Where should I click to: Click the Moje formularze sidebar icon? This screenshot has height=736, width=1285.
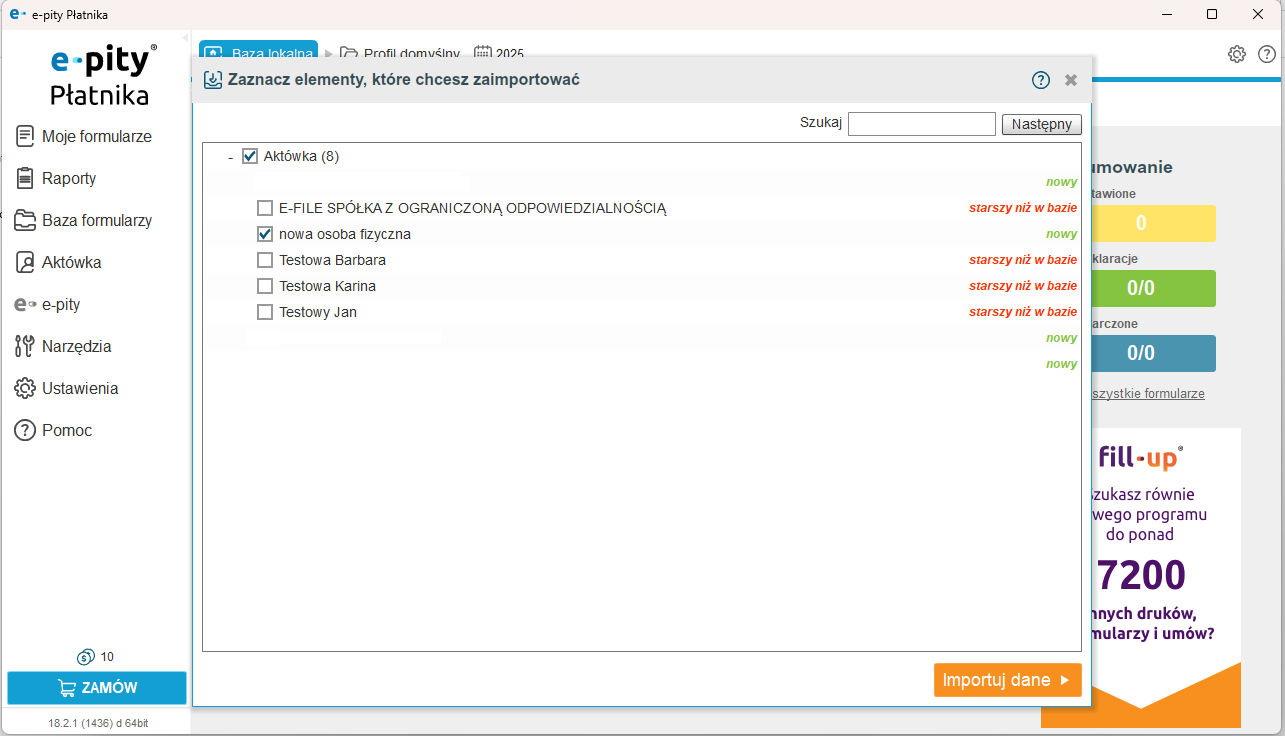25,136
